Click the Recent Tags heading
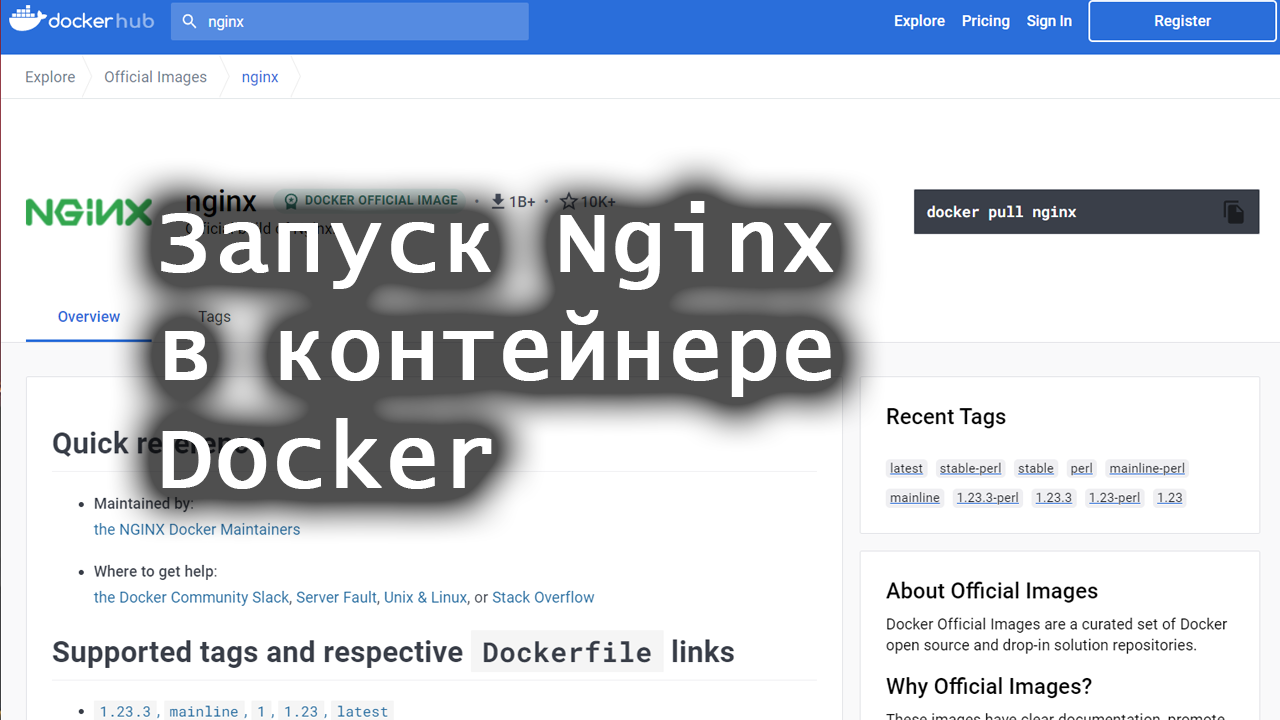Screen dimensions: 1280x720 tap(946, 417)
